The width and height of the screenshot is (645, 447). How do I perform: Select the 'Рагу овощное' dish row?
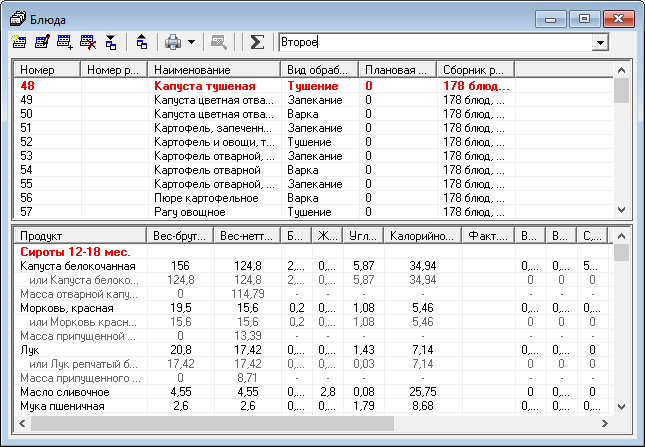click(x=214, y=212)
